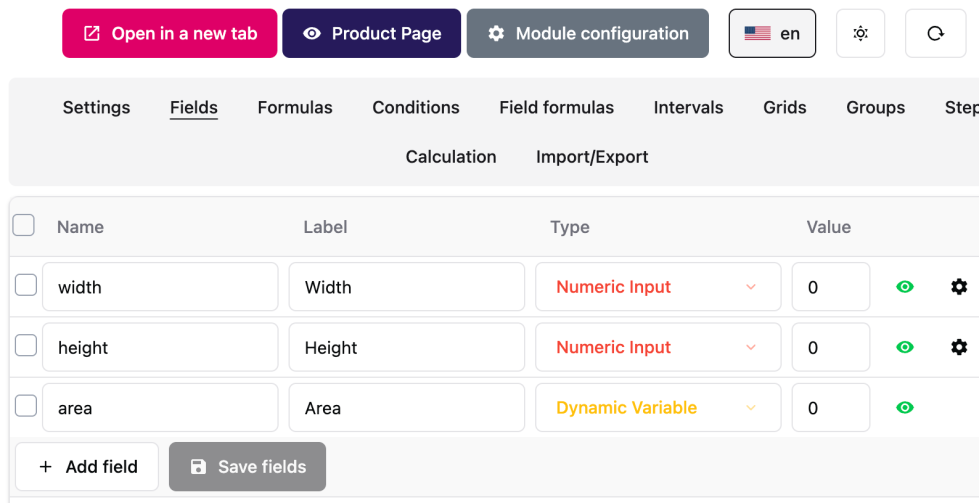Open settings gear for the height field
Screen dimensions: 979x503
coord(959,347)
